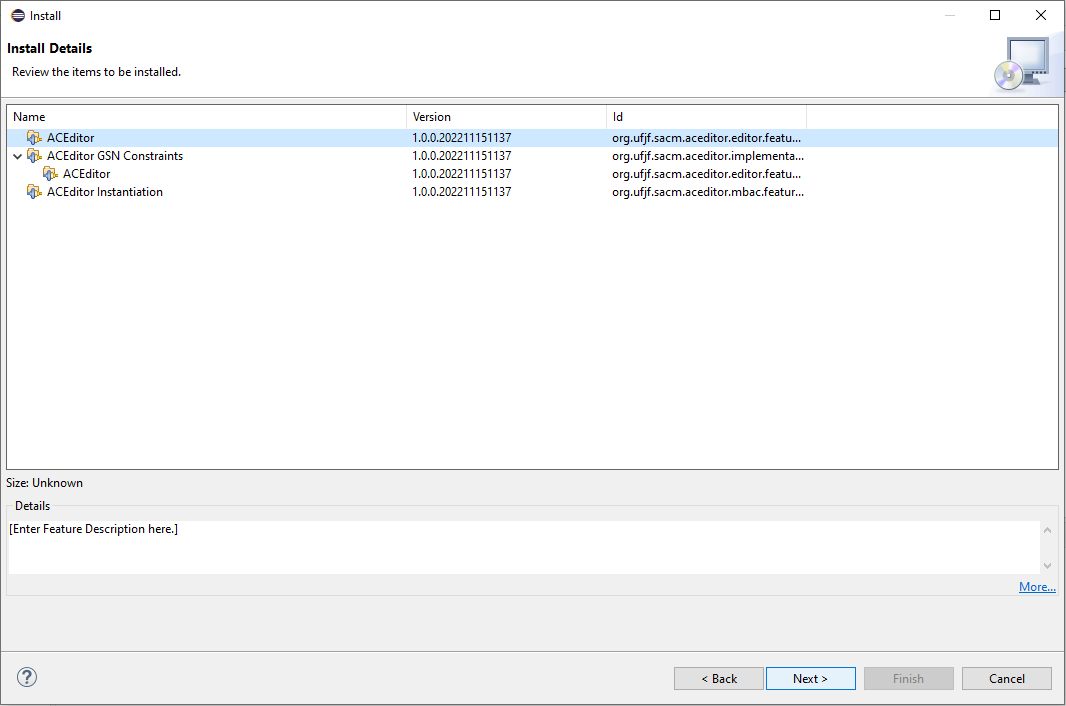Select the top-level ACEditor feature name
This screenshot has height=706, width=1066.
tap(71, 137)
